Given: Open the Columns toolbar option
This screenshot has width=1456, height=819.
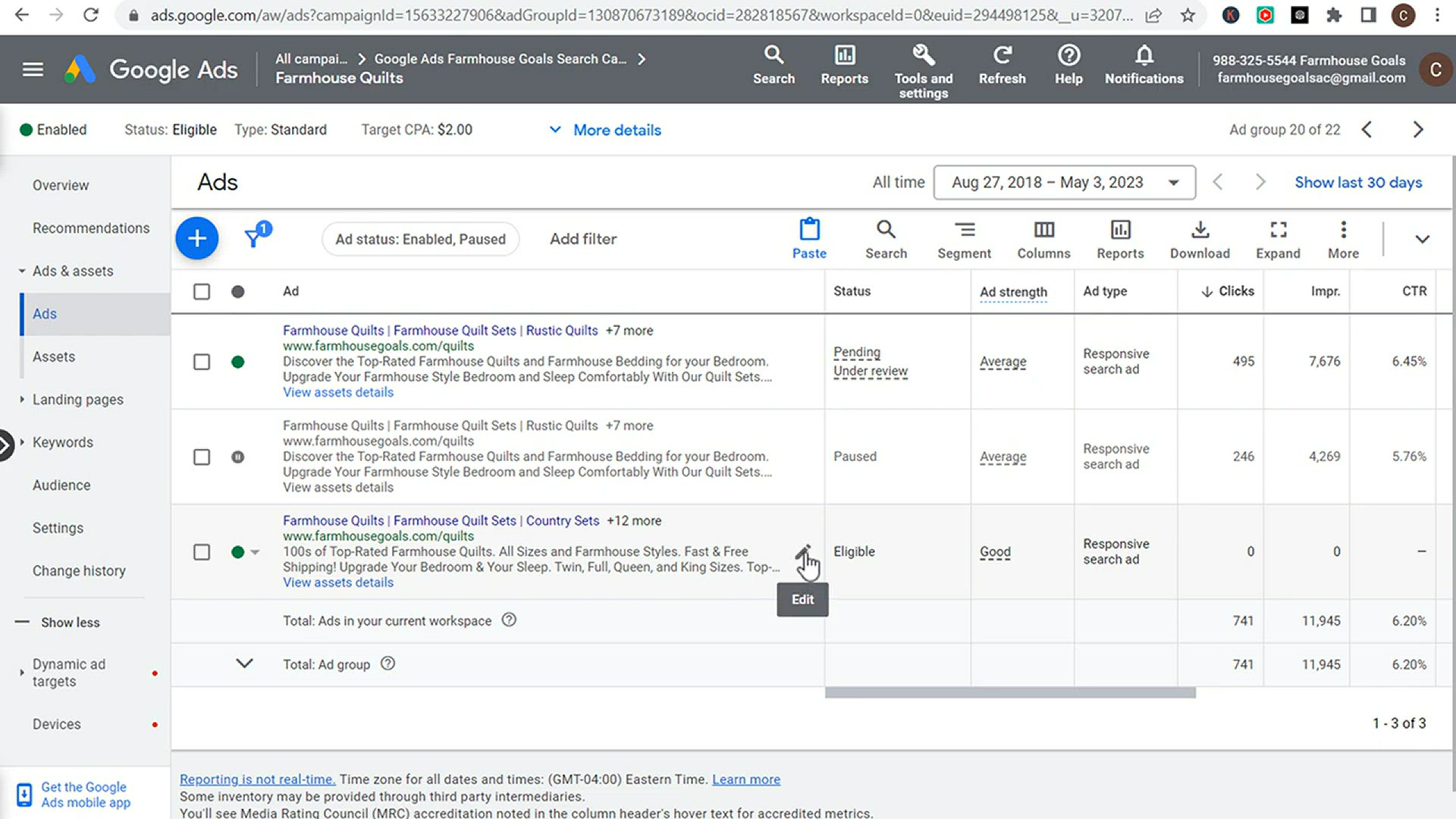Looking at the screenshot, I should tap(1043, 239).
